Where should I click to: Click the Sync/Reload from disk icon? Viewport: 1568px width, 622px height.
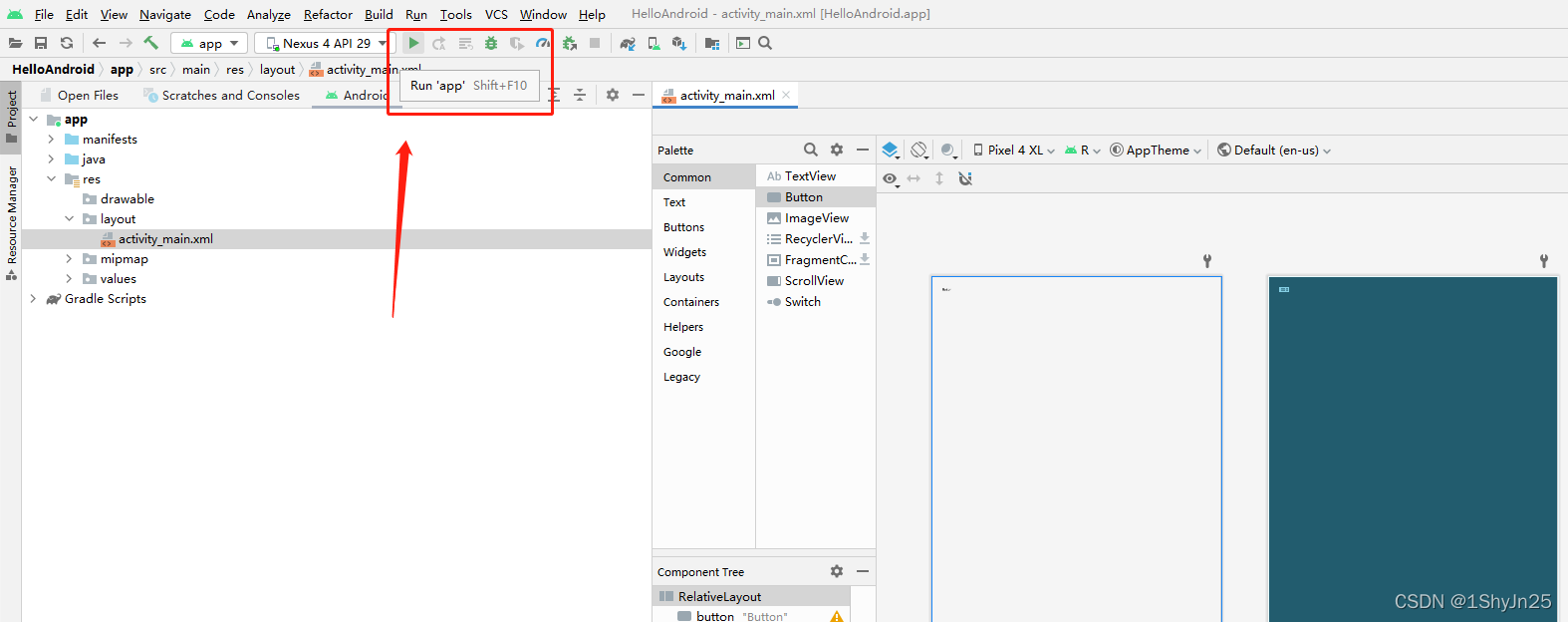[x=67, y=43]
